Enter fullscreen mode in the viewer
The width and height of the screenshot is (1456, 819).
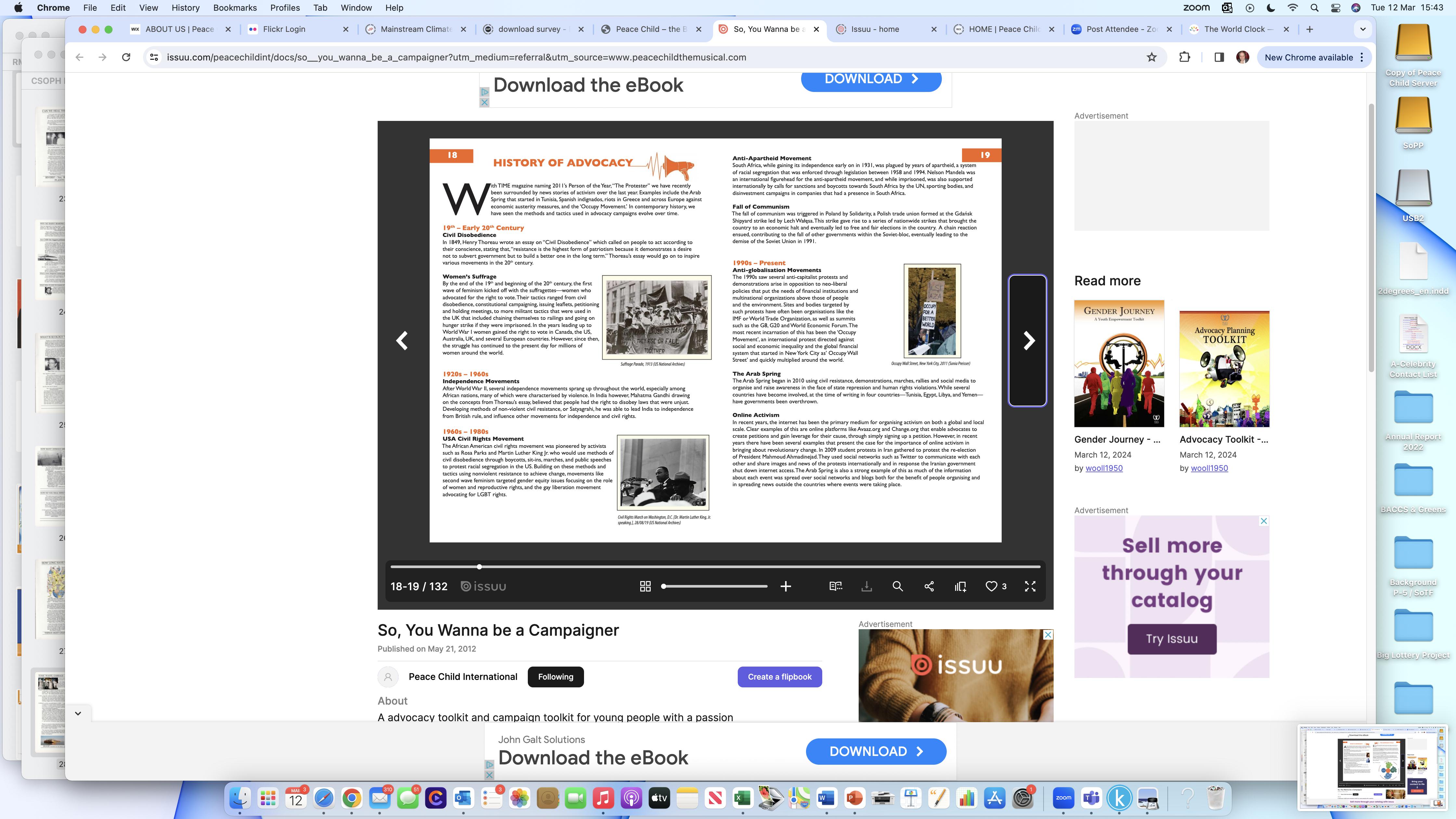(x=1030, y=586)
